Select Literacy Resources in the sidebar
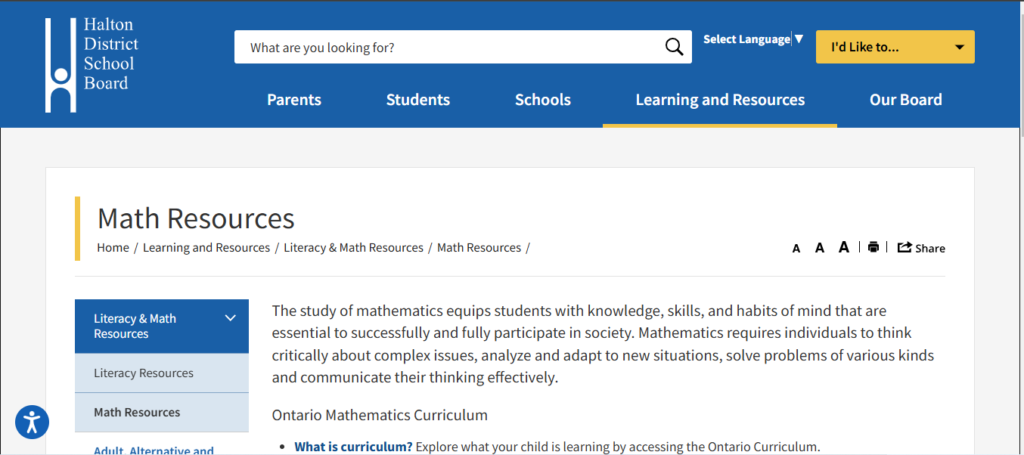Image resolution: width=1024 pixels, height=455 pixels. click(x=162, y=373)
